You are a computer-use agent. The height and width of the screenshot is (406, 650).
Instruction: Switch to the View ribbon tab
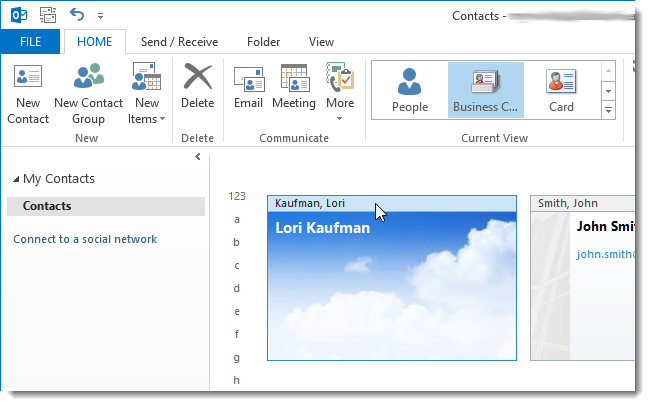pyautogui.click(x=321, y=41)
